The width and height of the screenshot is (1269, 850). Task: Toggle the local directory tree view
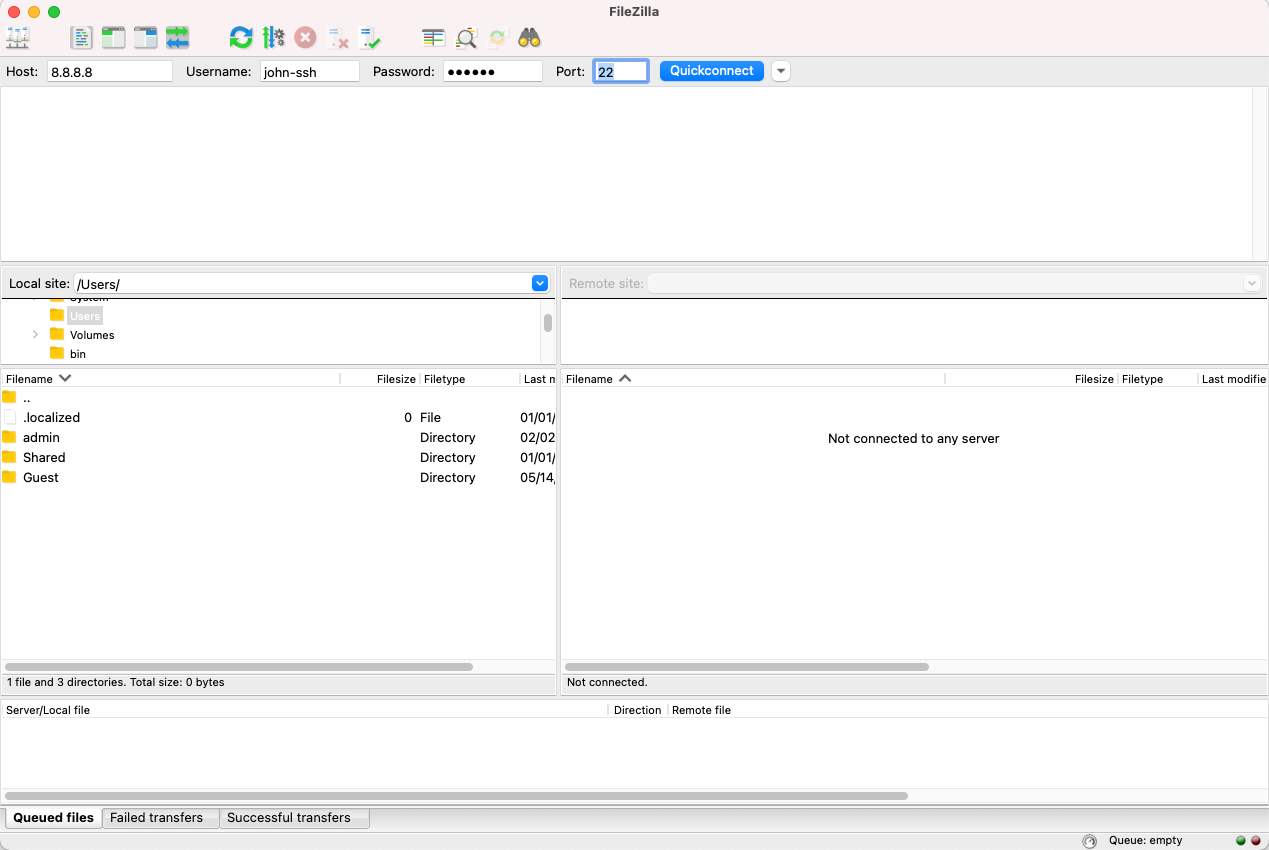click(113, 38)
